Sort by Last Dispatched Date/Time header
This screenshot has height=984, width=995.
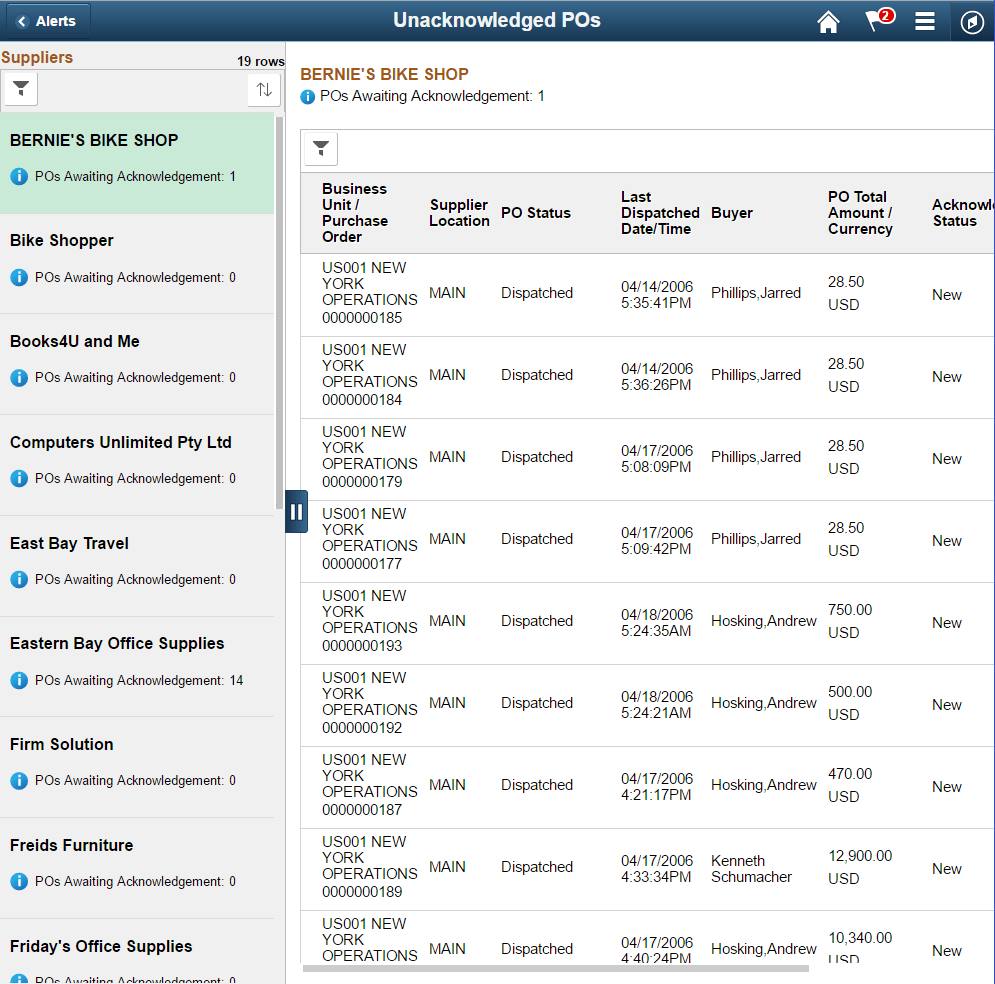point(660,213)
